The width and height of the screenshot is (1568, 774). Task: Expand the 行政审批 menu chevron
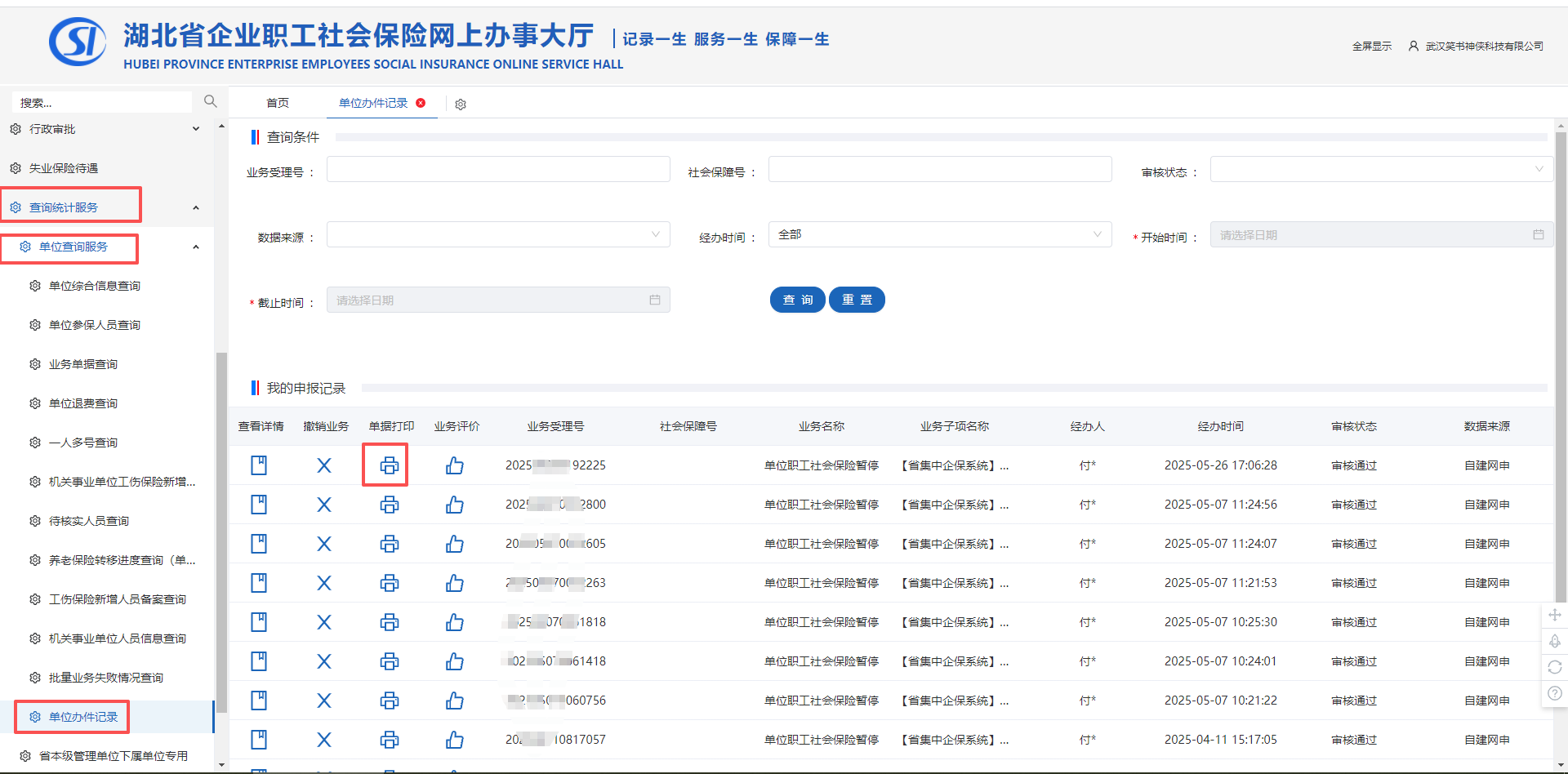[196, 129]
